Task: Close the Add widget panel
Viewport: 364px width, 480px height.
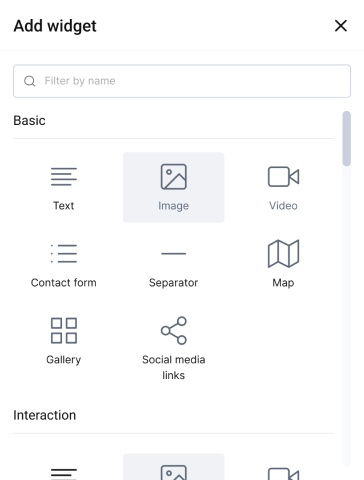Action: (x=341, y=26)
